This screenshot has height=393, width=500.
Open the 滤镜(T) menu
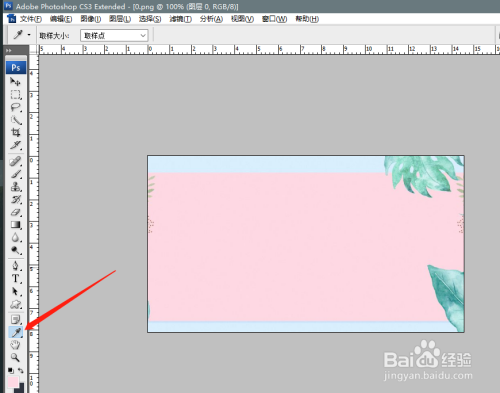180,19
